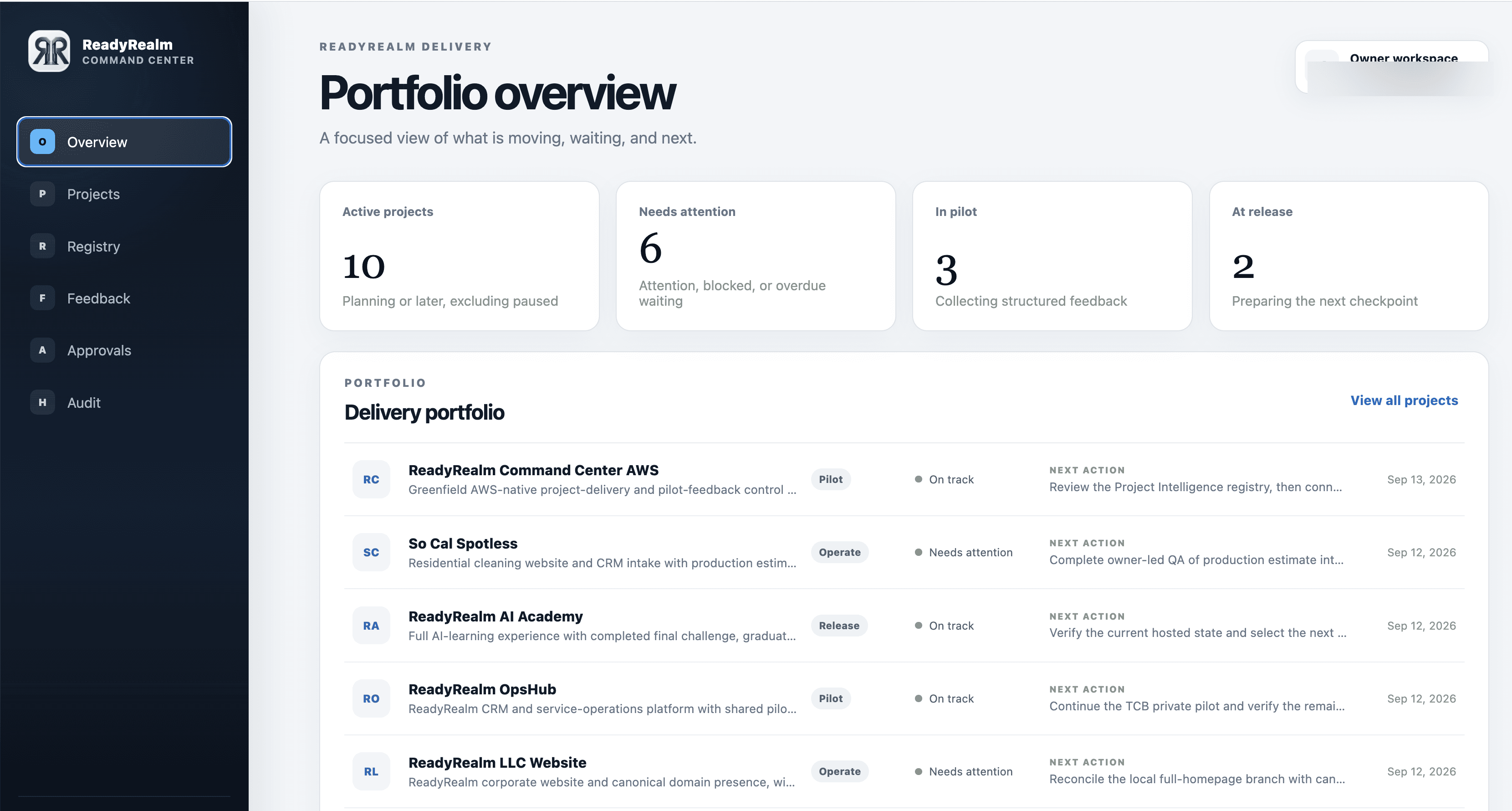This screenshot has height=811, width=1512.
Task: Click On track status for AI Academy
Action: click(945, 626)
